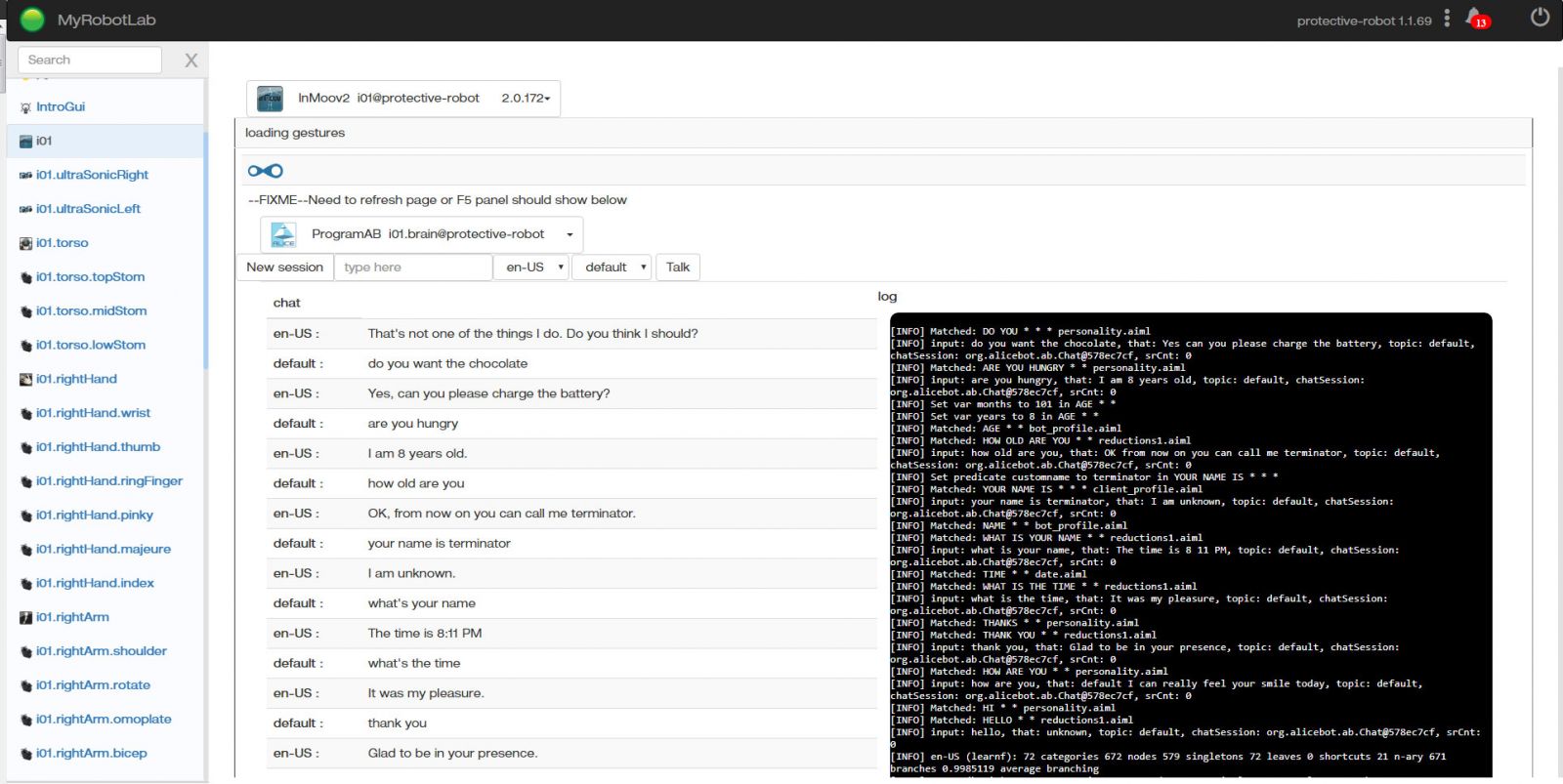Click the i01.ultraSonicRight sensor icon
Viewport: 1563px width, 784px height.
click(x=25, y=176)
